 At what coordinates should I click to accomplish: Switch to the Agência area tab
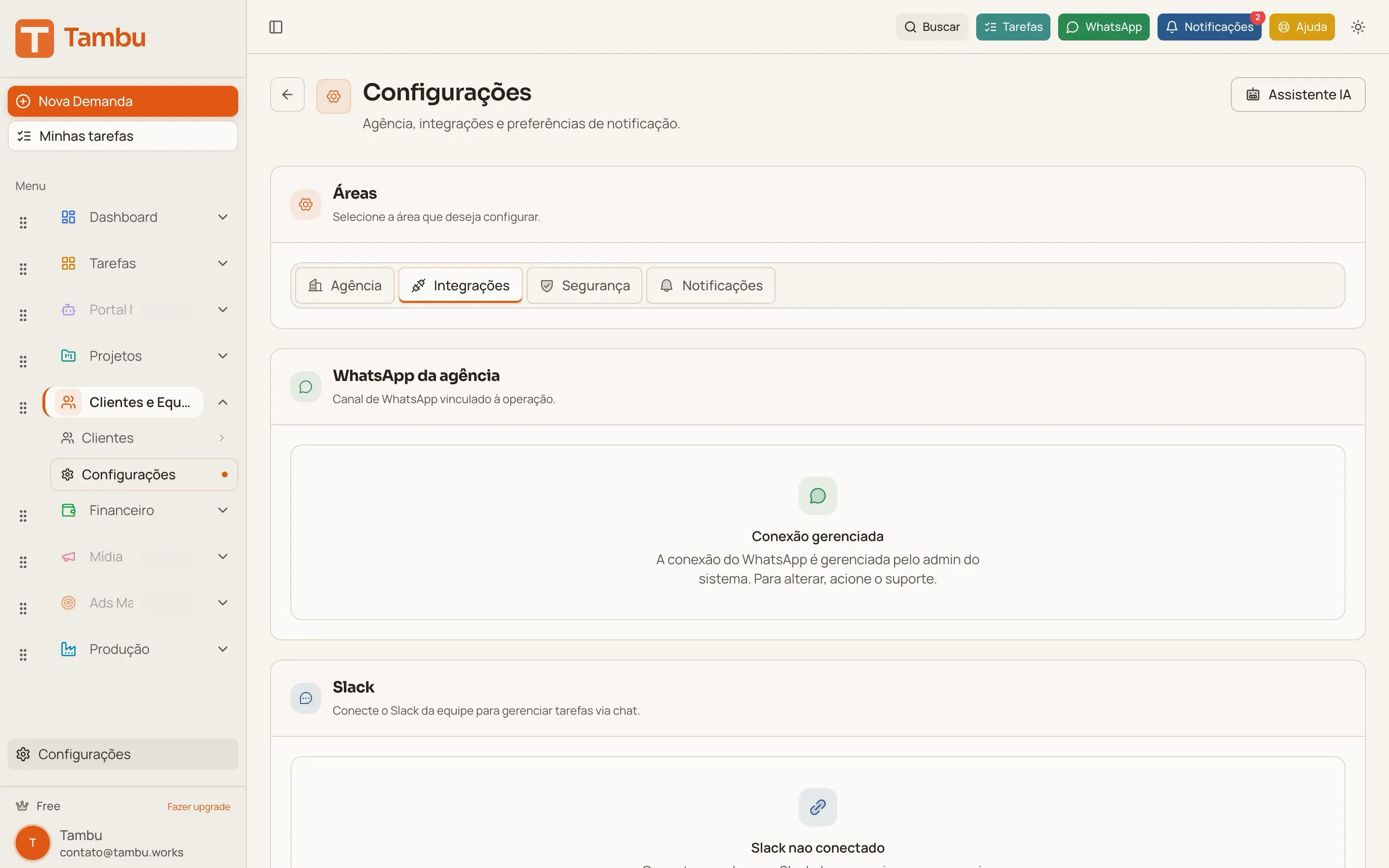pyautogui.click(x=344, y=285)
